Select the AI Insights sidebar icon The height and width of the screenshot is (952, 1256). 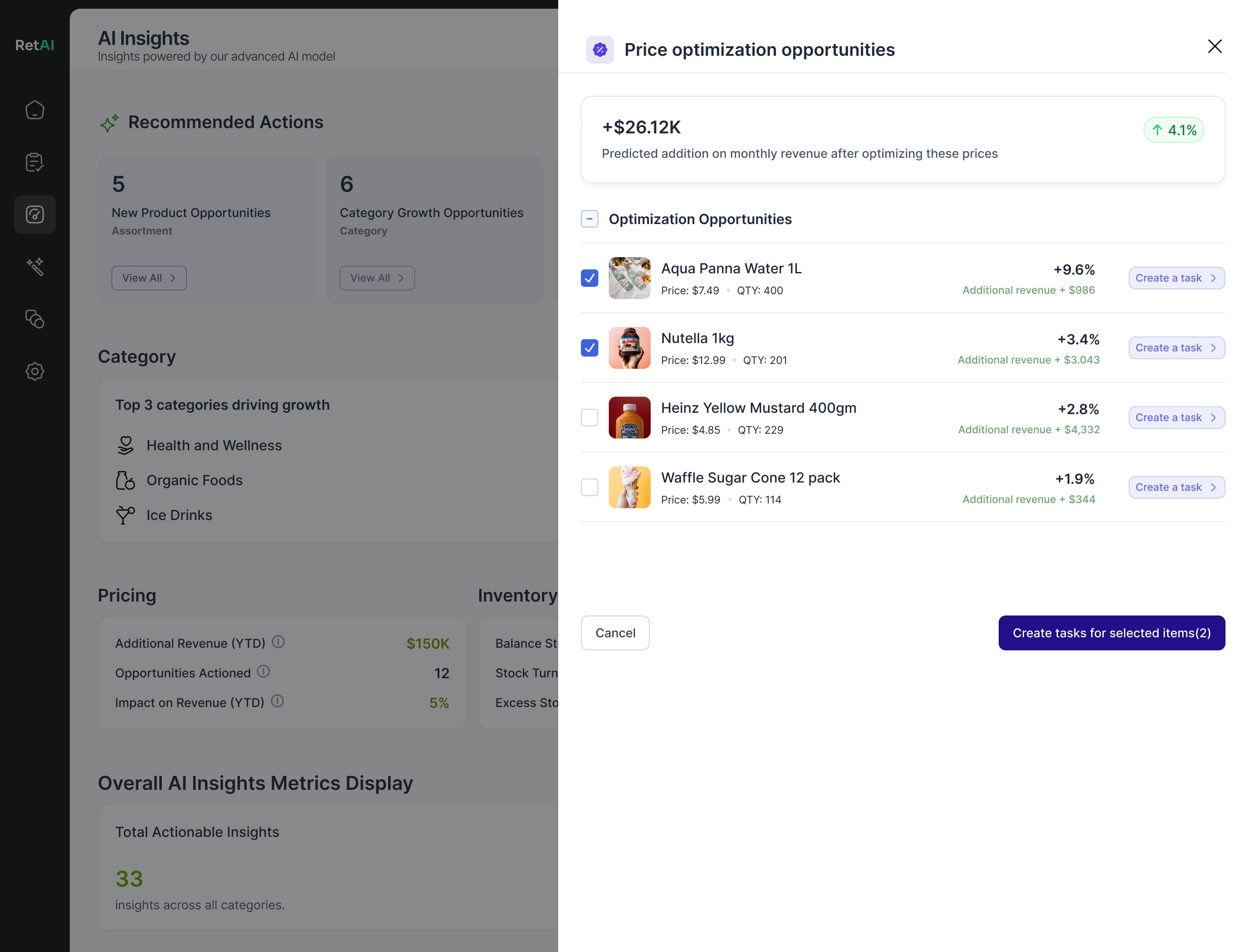pyautogui.click(x=34, y=214)
